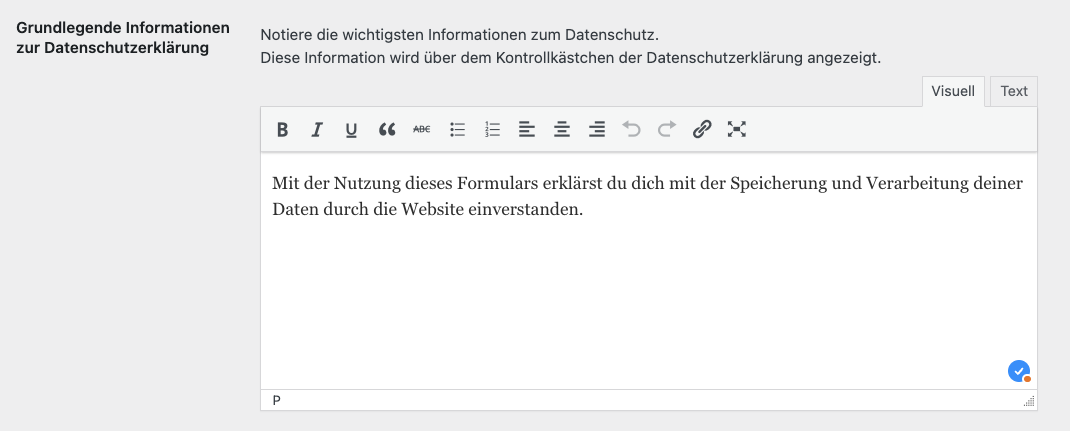This screenshot has width=1070, height=431.
Task: Switch to the Visuell editor tab
Action: (x=953, y=91)
